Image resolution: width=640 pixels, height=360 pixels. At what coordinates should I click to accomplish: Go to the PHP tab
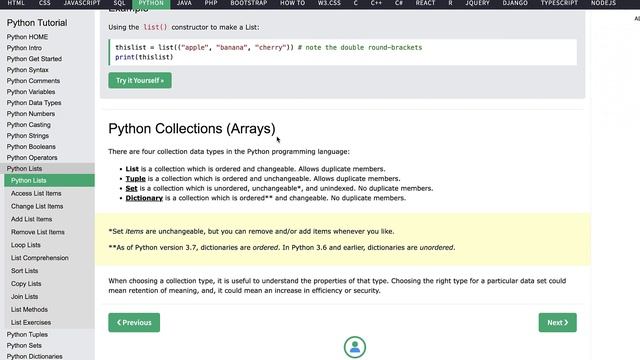click(x=211, y=3)
